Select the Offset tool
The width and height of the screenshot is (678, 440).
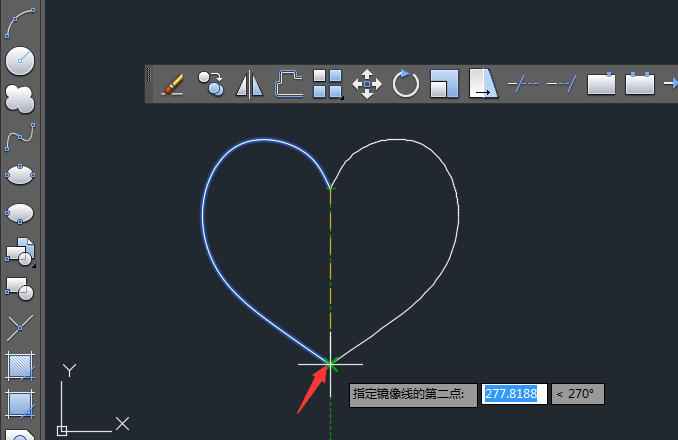(288, 84)
